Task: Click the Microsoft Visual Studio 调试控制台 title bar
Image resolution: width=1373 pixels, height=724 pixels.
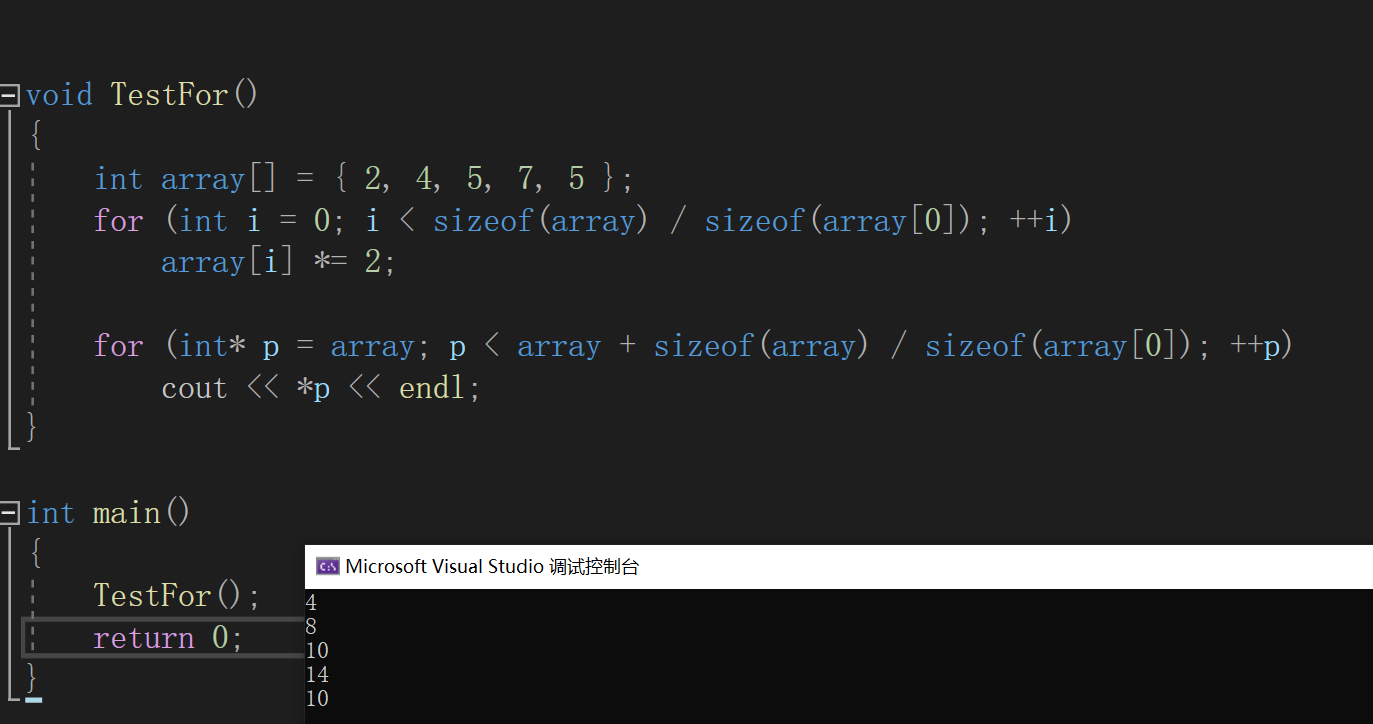Action: pos(700,566)
